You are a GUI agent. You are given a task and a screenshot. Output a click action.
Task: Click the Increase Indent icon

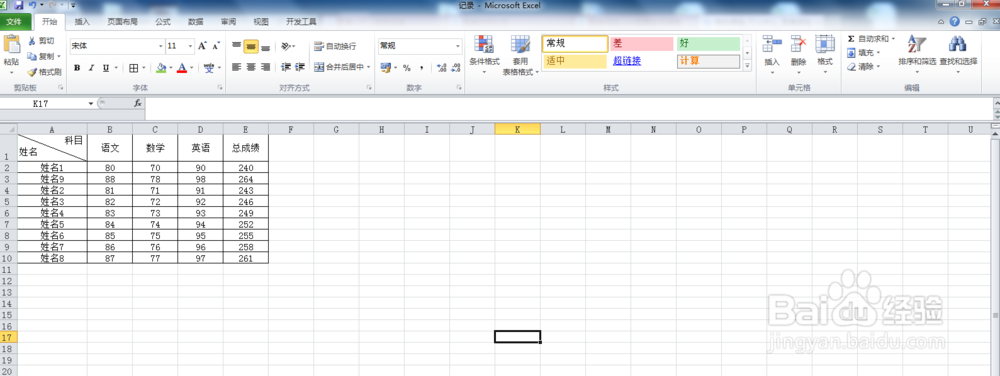point(300,67)
